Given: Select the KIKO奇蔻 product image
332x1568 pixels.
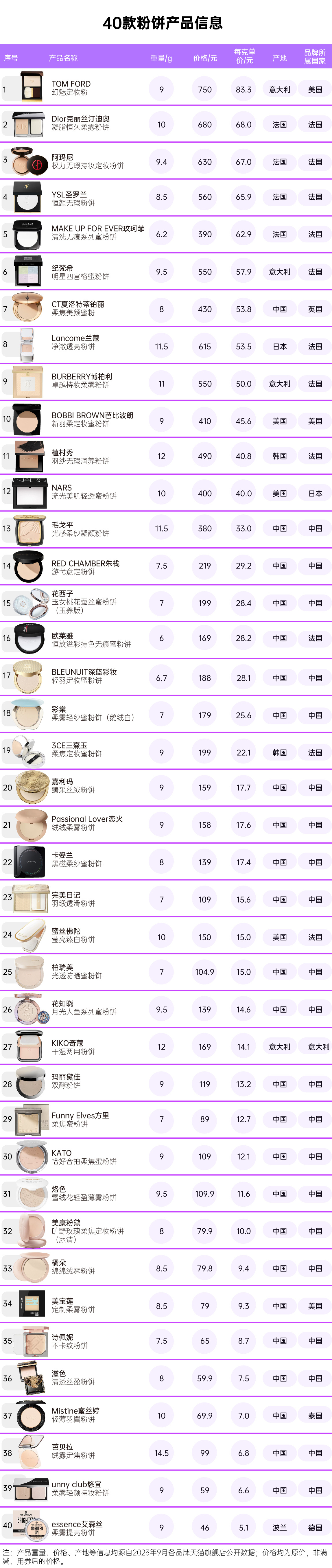Looking at the screenshot, I should tap(30, 1046).
